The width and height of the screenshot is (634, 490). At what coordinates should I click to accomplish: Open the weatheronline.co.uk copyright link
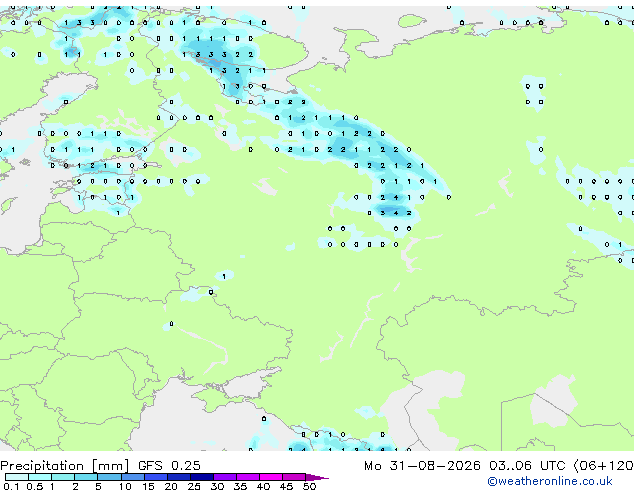(x=549, y=481)
